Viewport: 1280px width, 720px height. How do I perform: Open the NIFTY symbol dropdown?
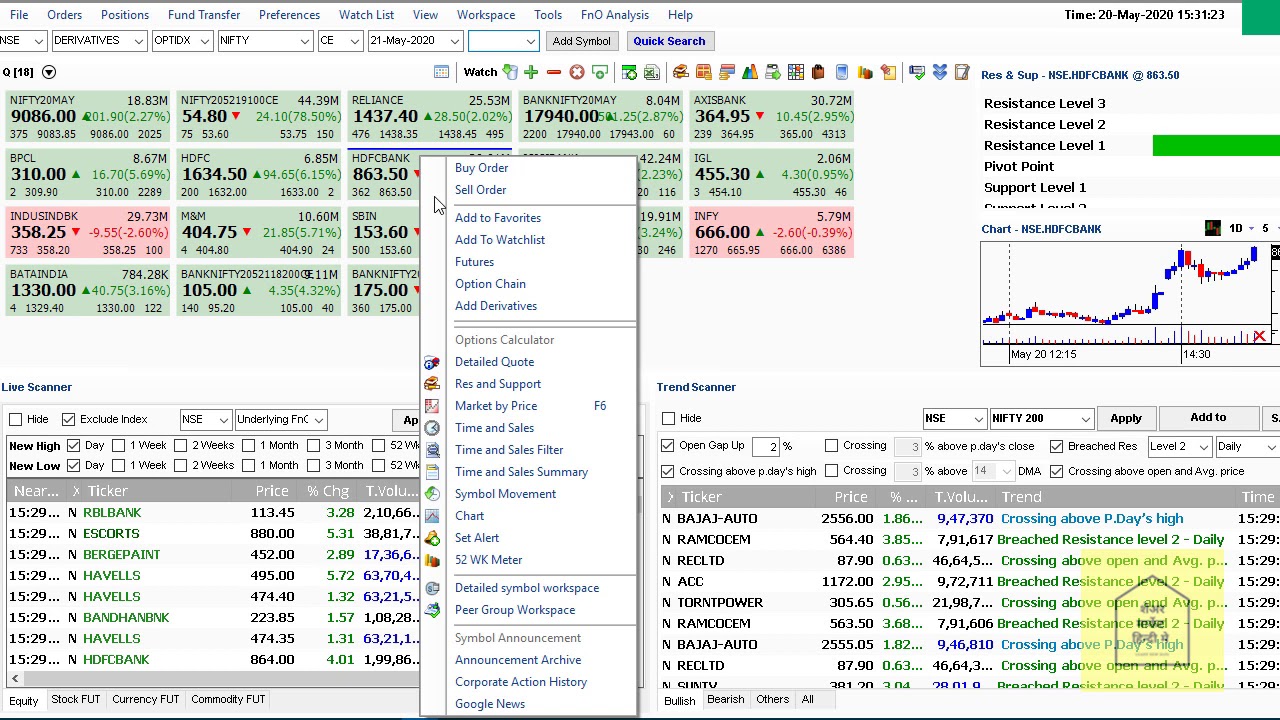[x=264, y=41]
